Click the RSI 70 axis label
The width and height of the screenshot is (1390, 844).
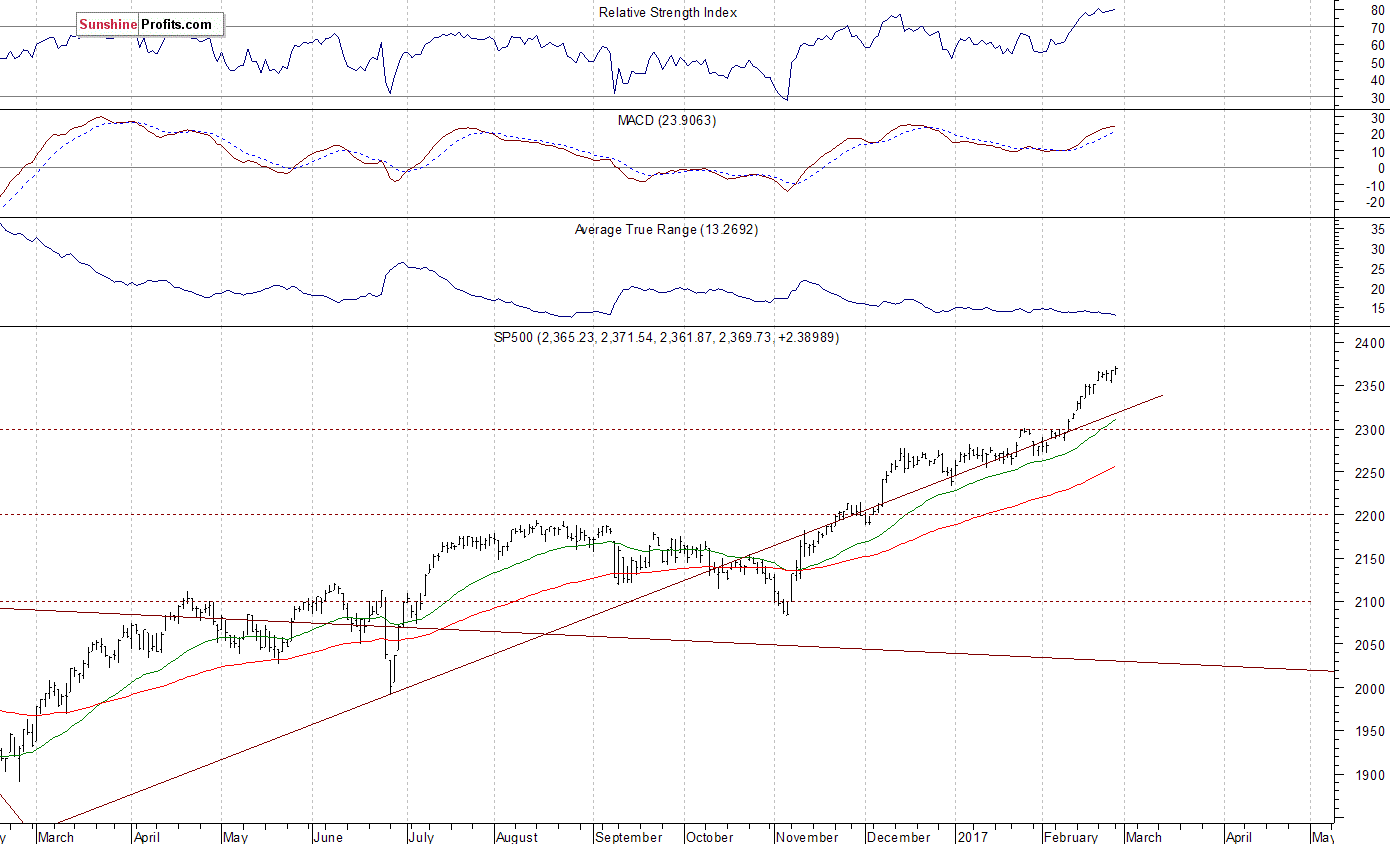tap(1378, 28)
